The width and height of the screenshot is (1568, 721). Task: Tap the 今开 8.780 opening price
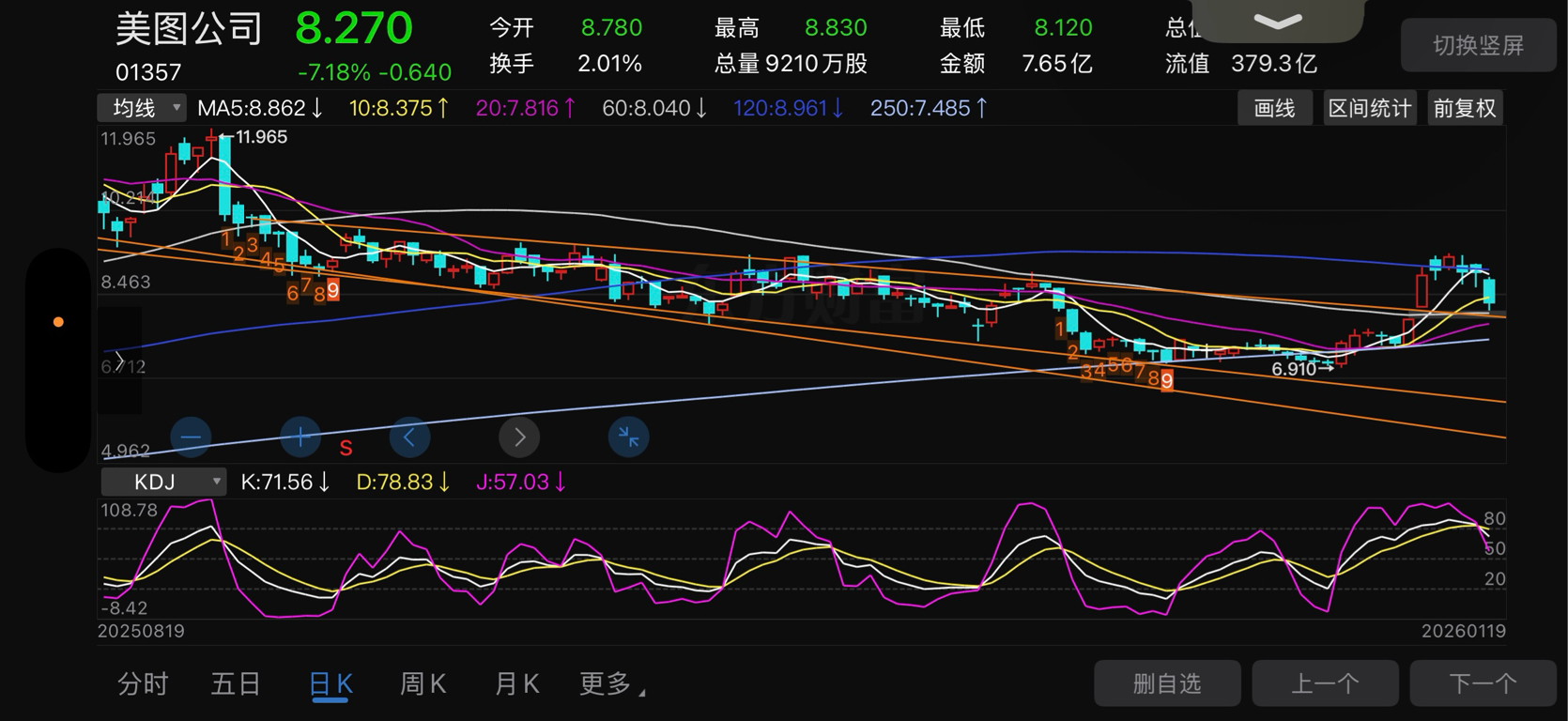565,27
